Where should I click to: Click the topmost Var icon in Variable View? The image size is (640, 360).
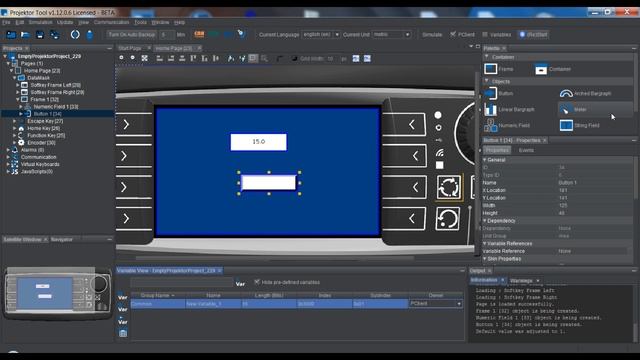122,296
